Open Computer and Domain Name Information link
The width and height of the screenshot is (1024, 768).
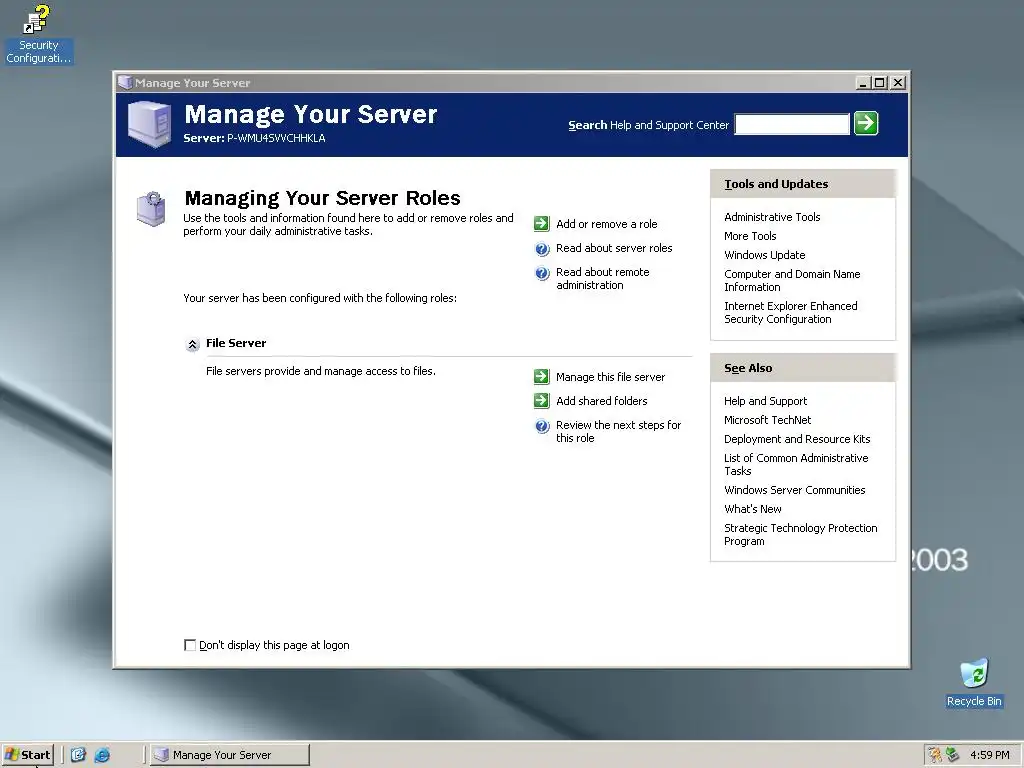tap(792, 280)
